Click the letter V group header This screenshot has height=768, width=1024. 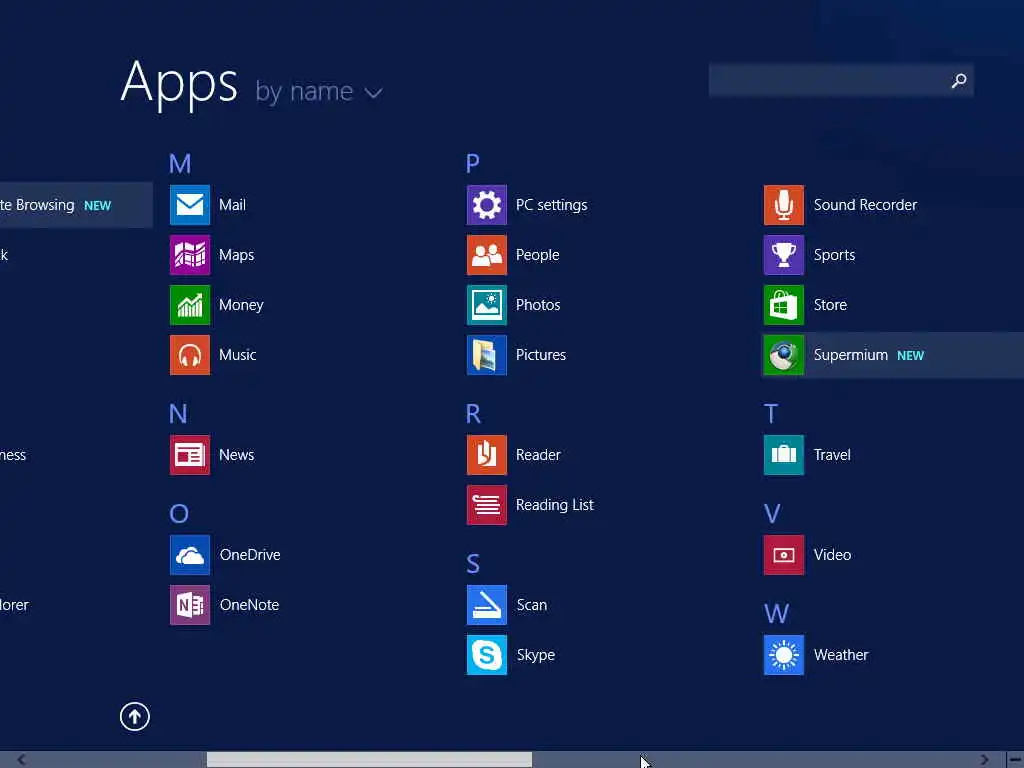click(772, 513)
